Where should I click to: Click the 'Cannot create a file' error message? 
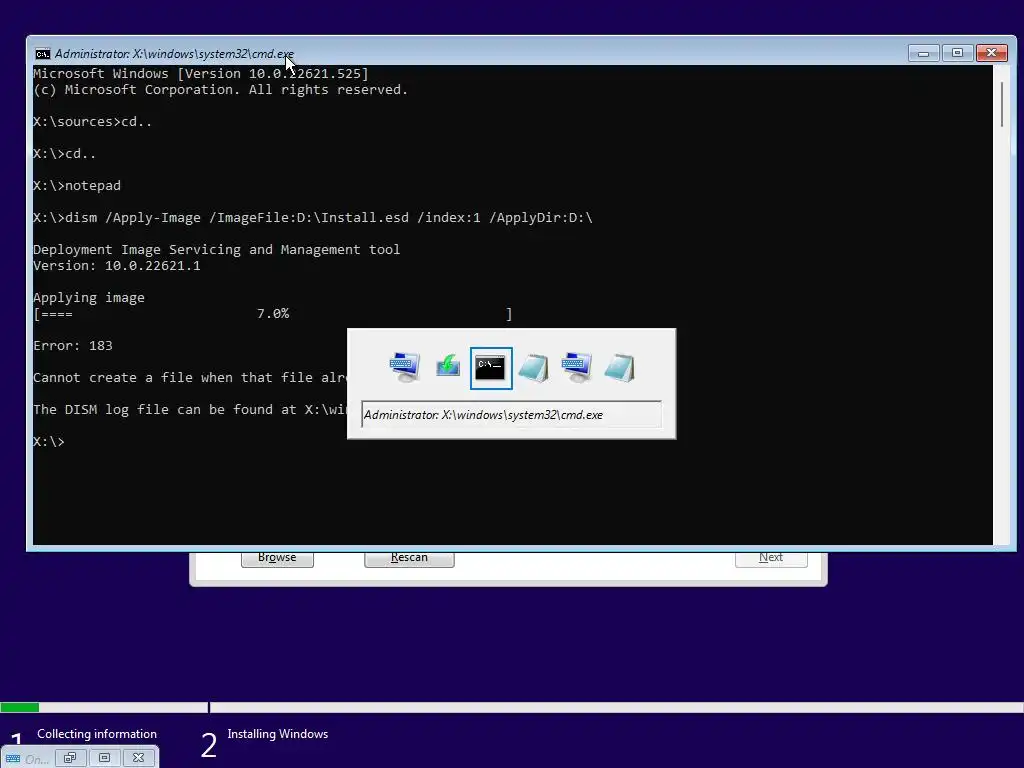click(189, 377)
